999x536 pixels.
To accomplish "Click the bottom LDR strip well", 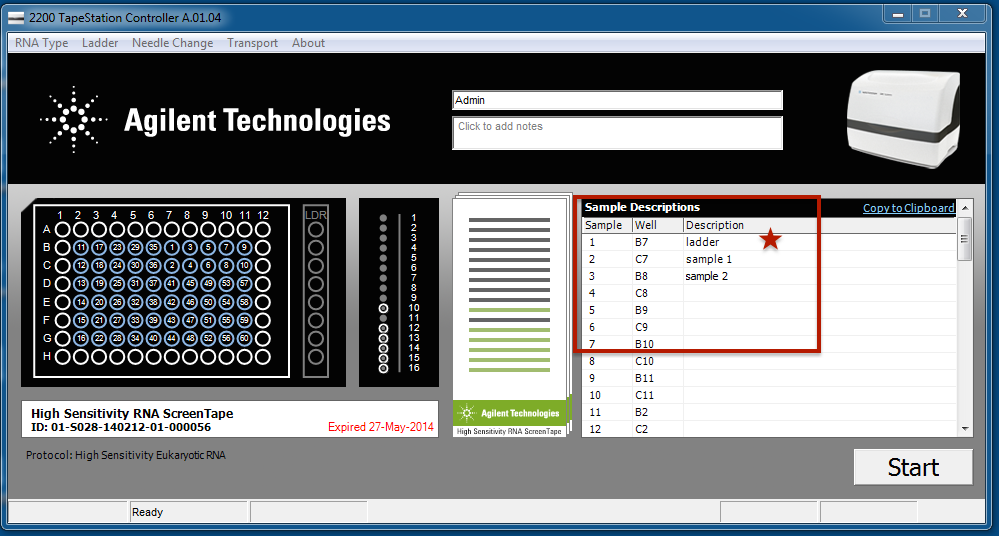I will coord(316,357).
